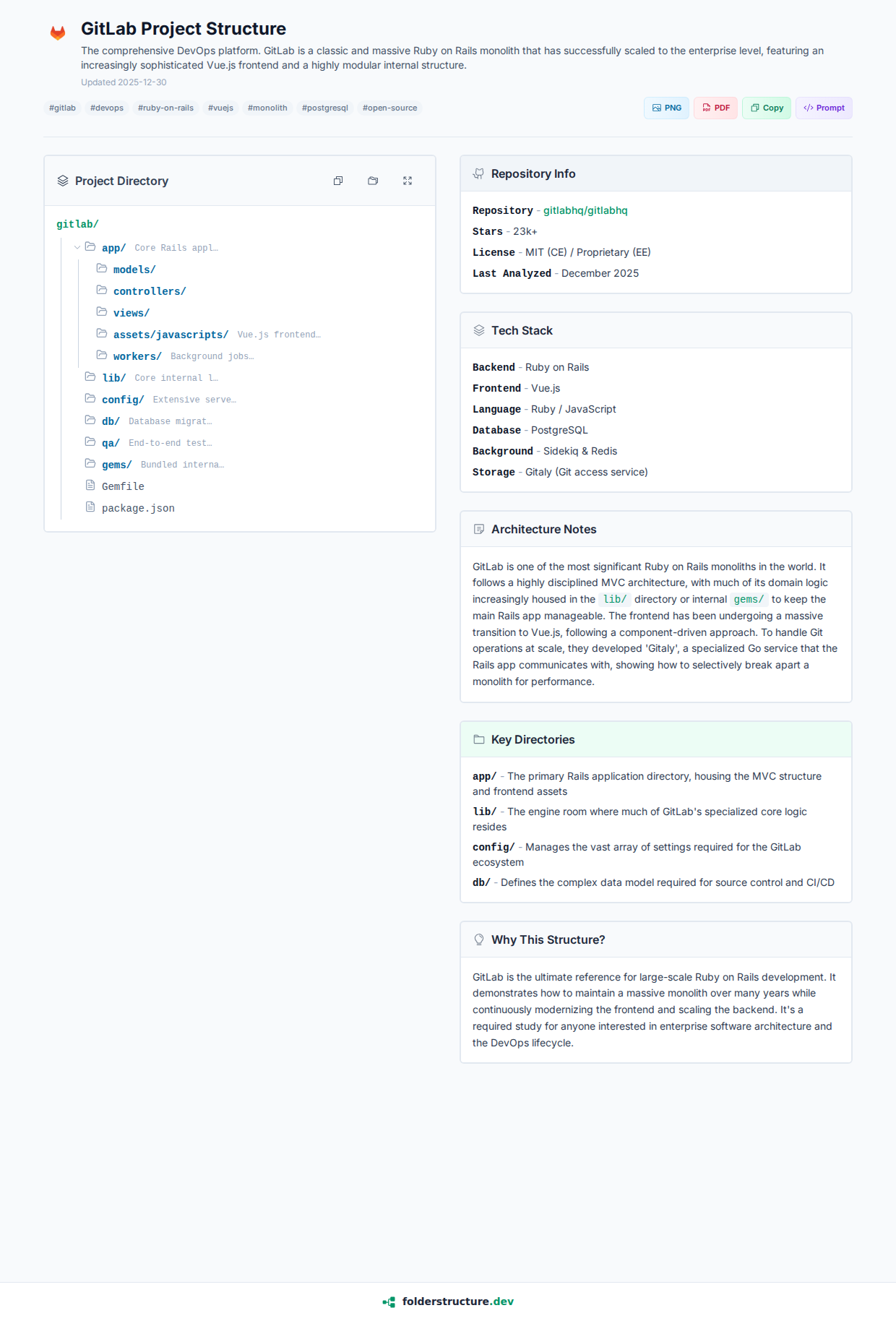Expand the lib/ folder in the tree
Viewport: 896px width, 1321px height.
tap(113, 378)
